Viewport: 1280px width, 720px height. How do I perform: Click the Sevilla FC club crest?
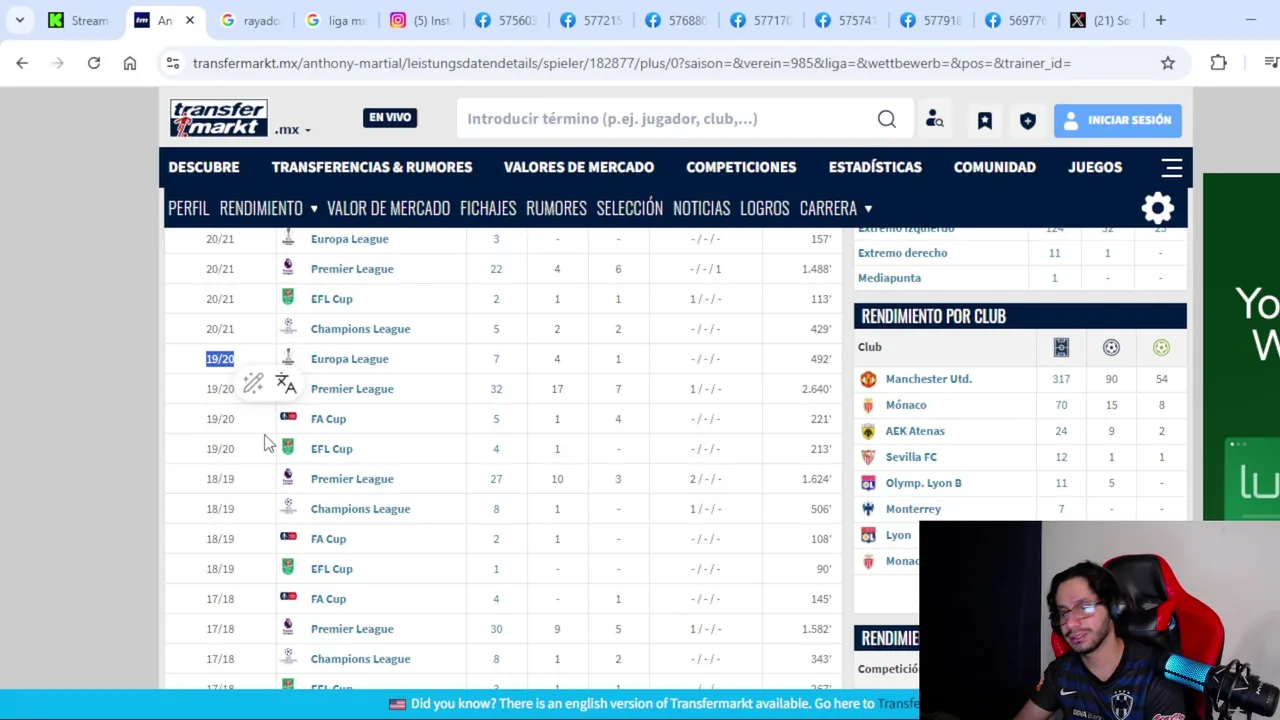pyautogui.click(x=868, y=457)
